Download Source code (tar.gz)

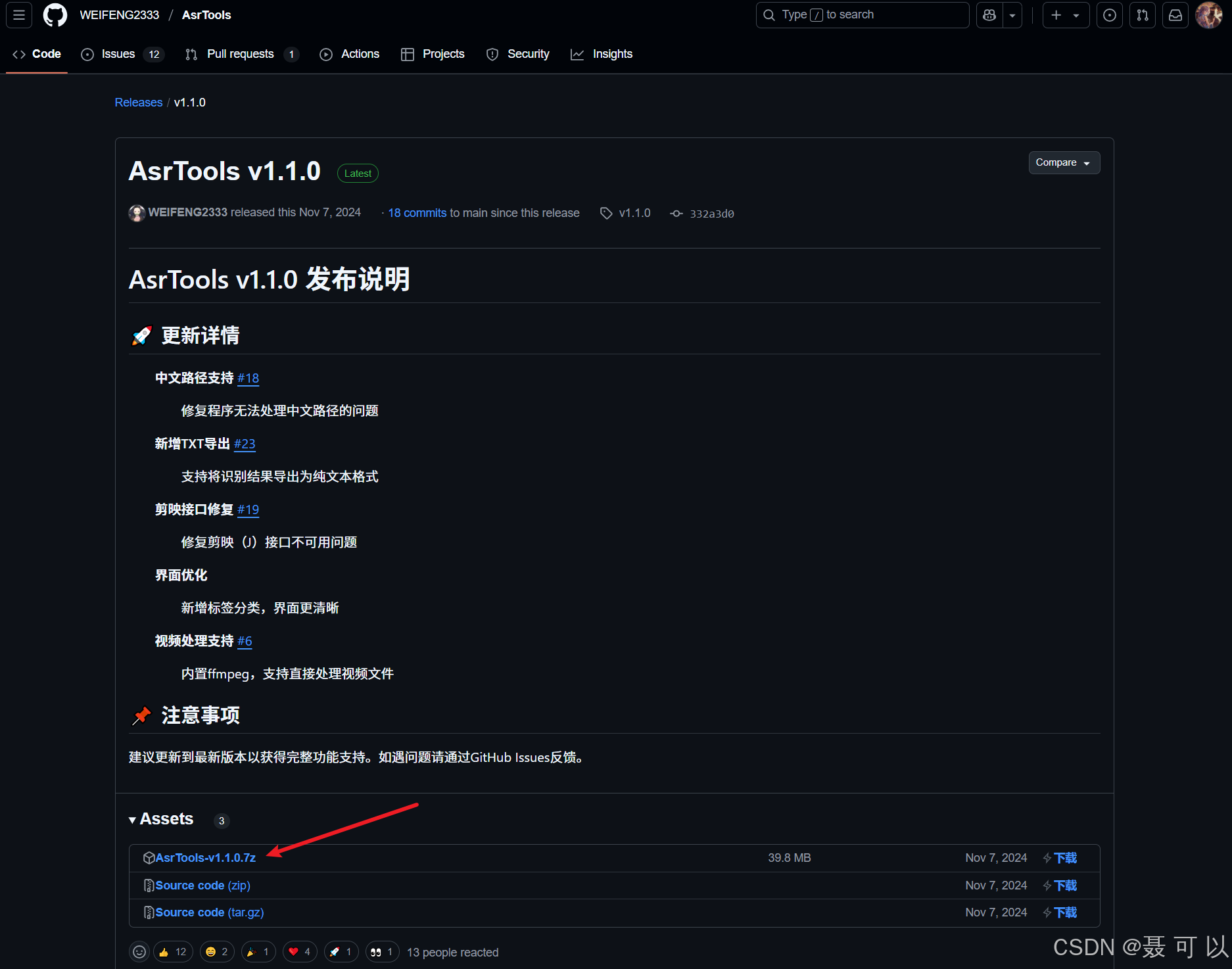pyautogui.click(x=209, y=912)
